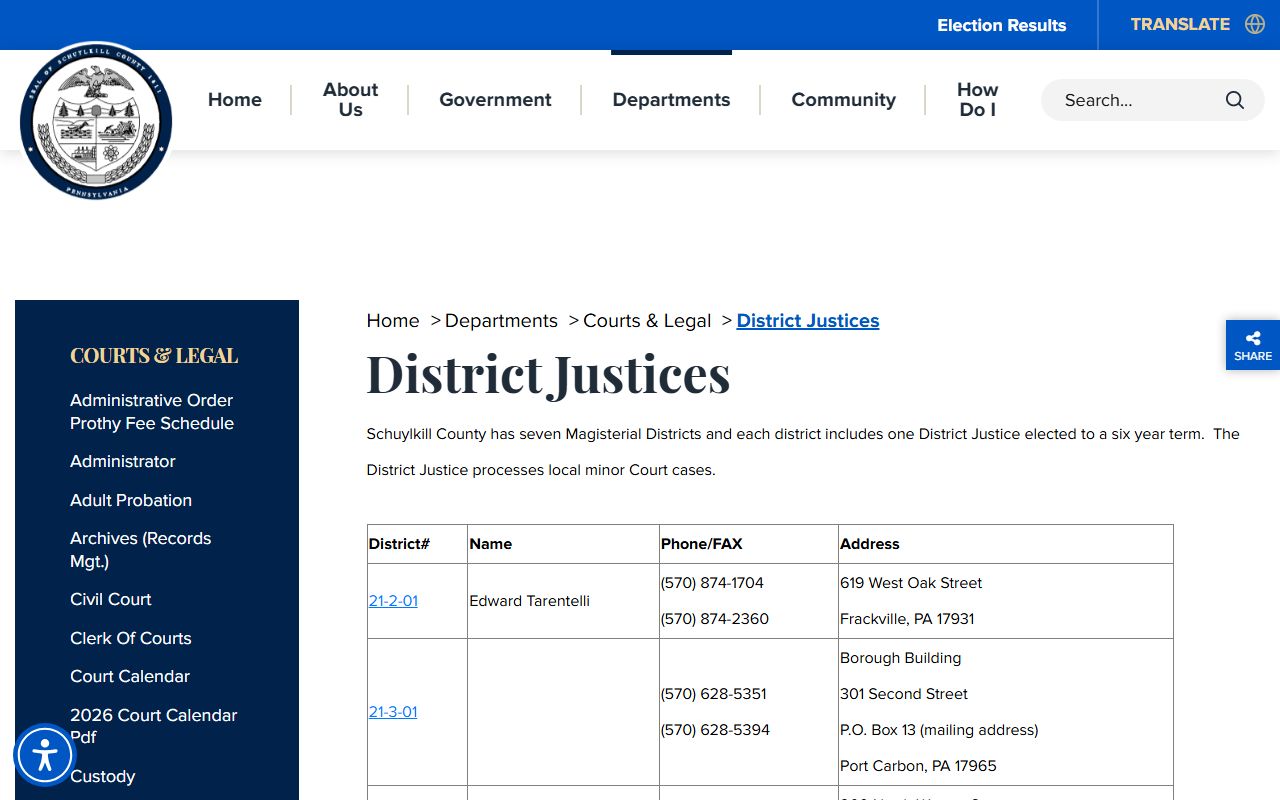
Task: Click Port Carbon, PA 17965 text
Action: pyautogui.click(x=918, y=766)
